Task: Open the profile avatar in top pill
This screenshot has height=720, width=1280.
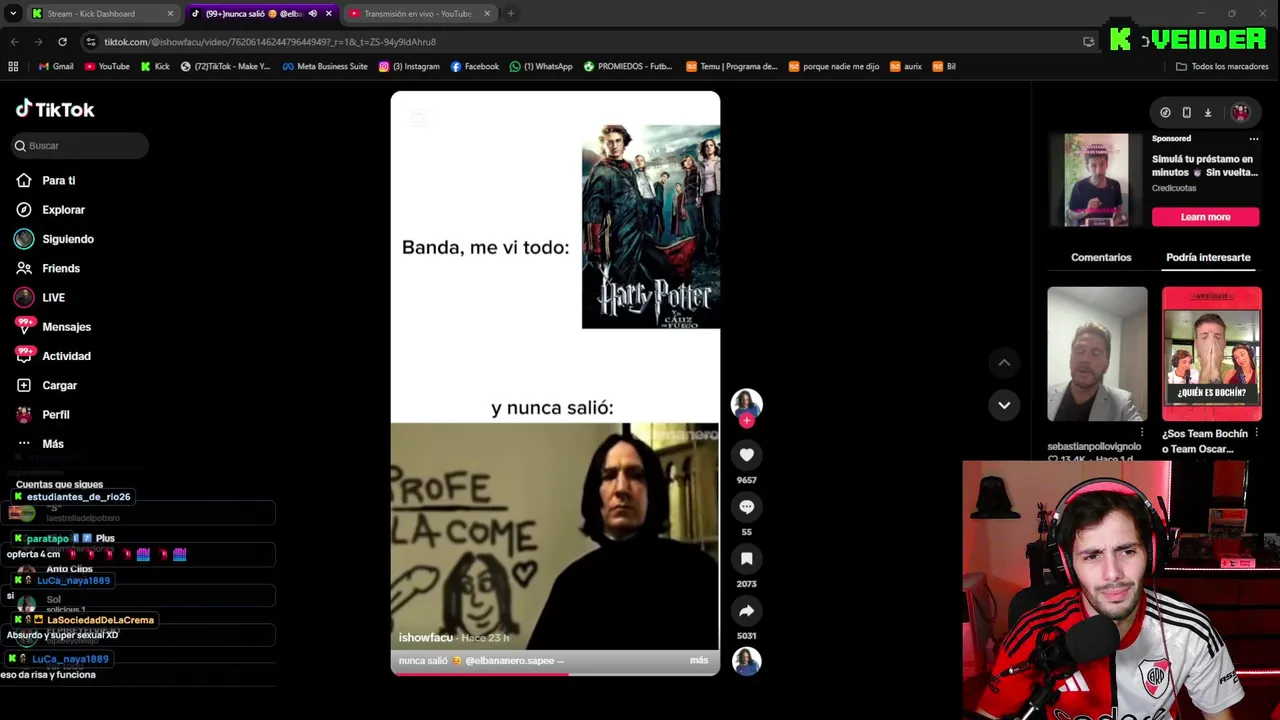Action: [x=1240, y=113]
